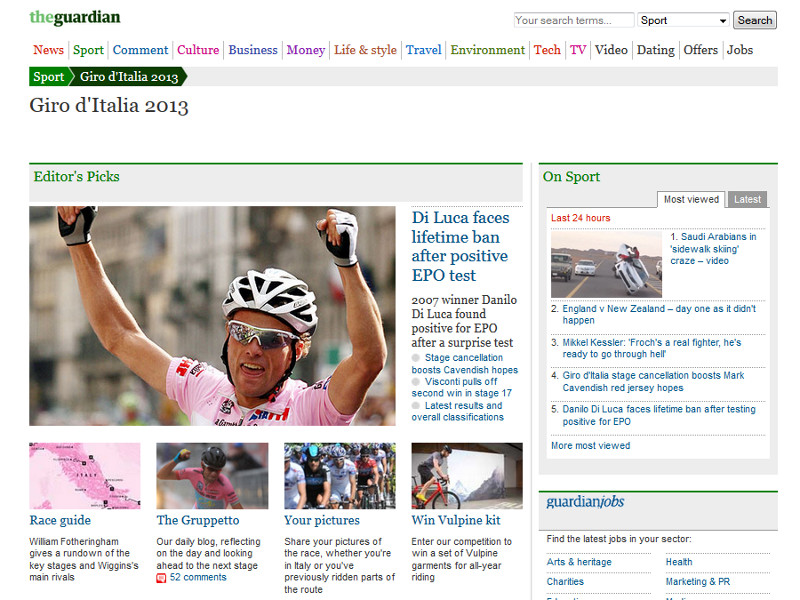Select the Most viewed tab
The height and width of the screenshot is (600, 800).
[691, 199]
